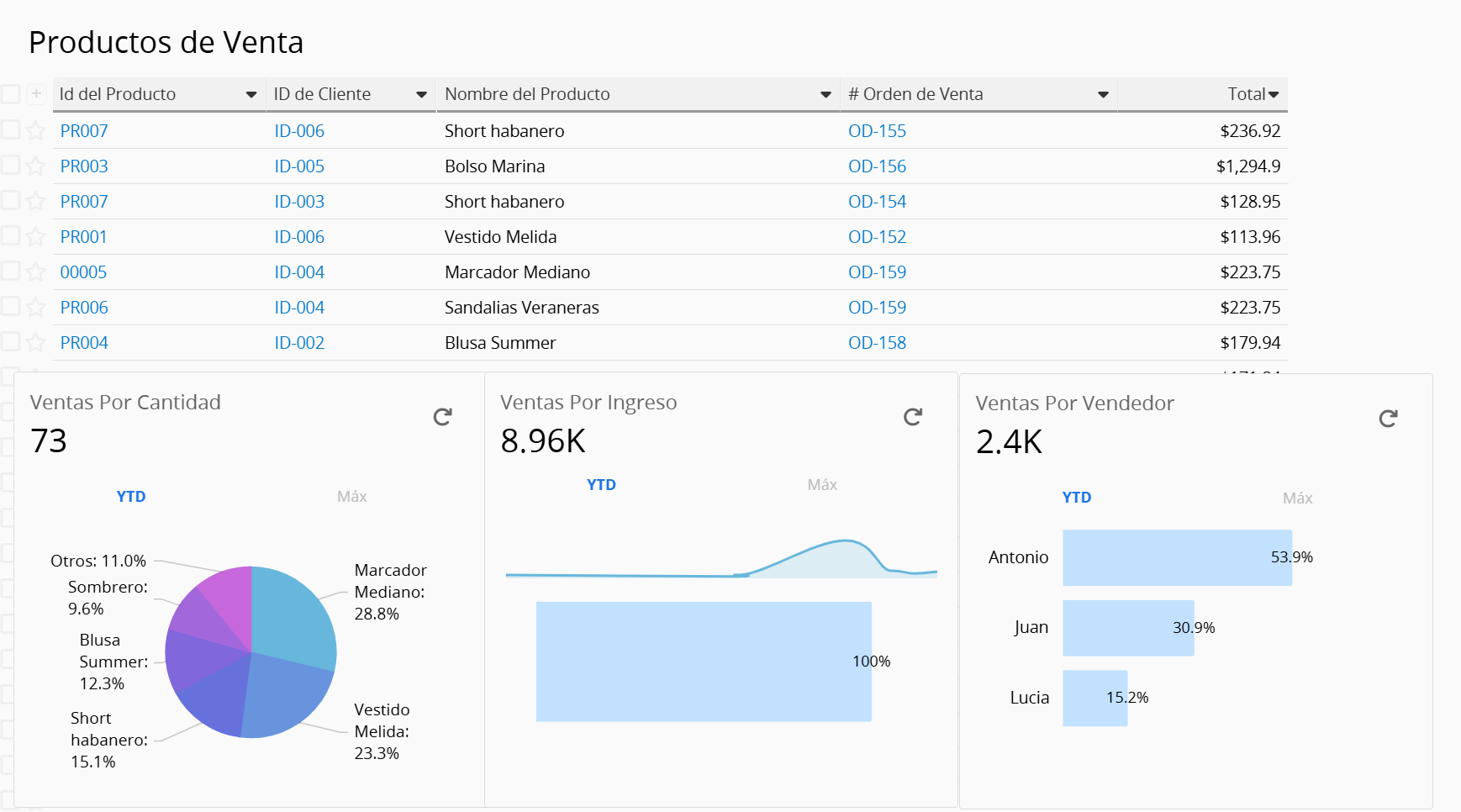1461x812 pixels.
Task: Select Máx tab in Ventas Por Ingreso
Action: (822, 485)
